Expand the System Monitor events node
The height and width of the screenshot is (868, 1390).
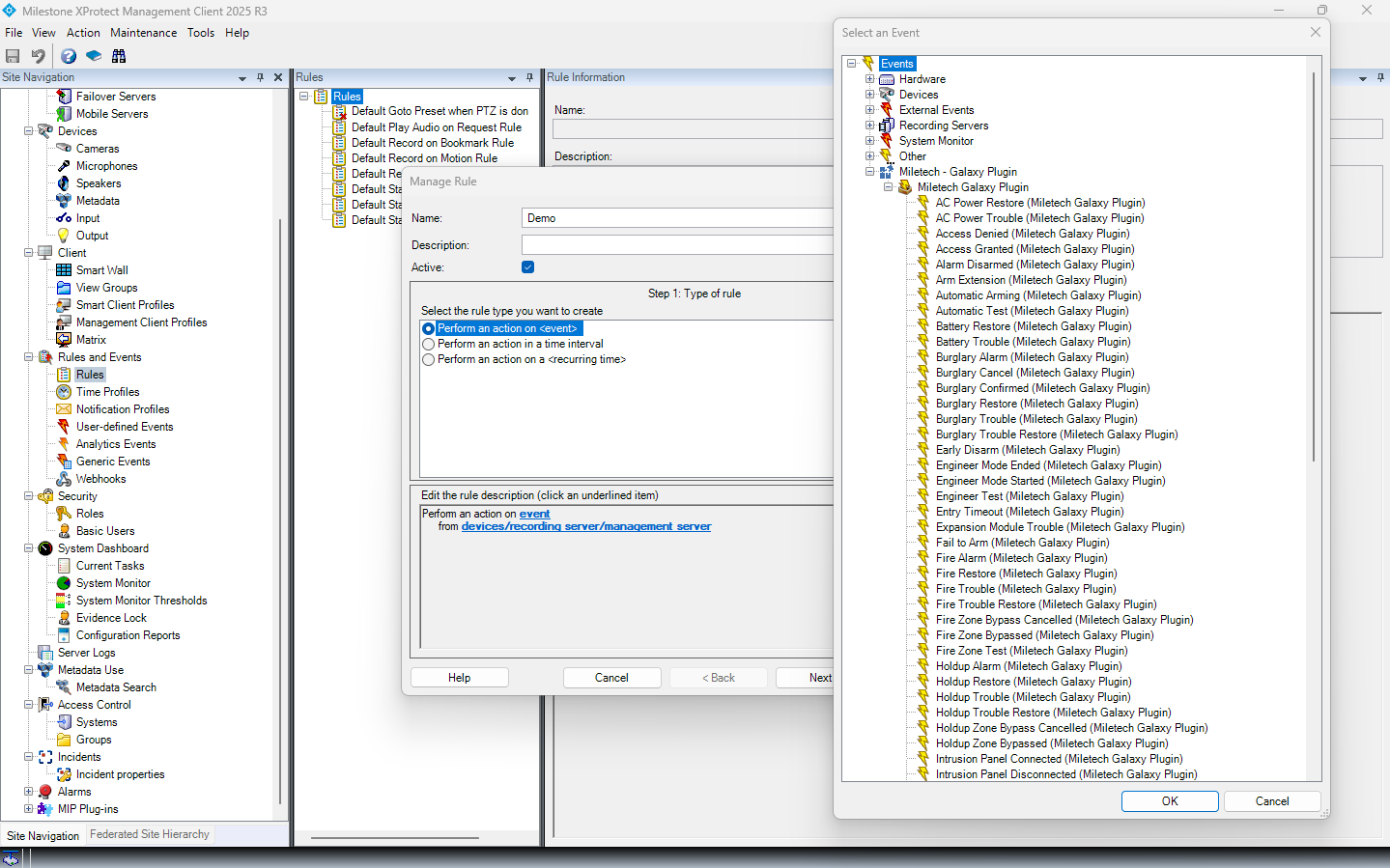870,141
